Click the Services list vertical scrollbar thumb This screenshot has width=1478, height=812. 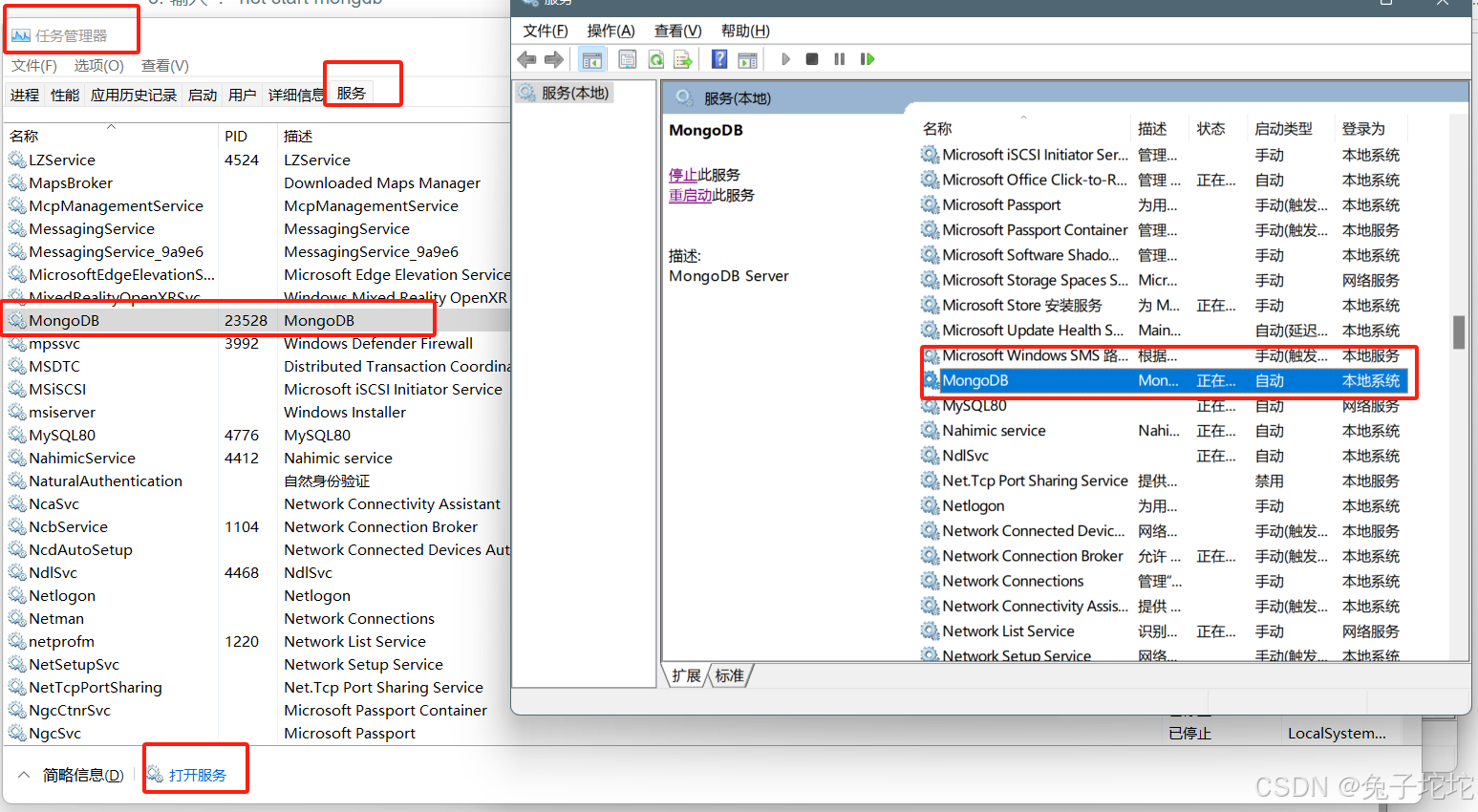[x=1459, y=332]
